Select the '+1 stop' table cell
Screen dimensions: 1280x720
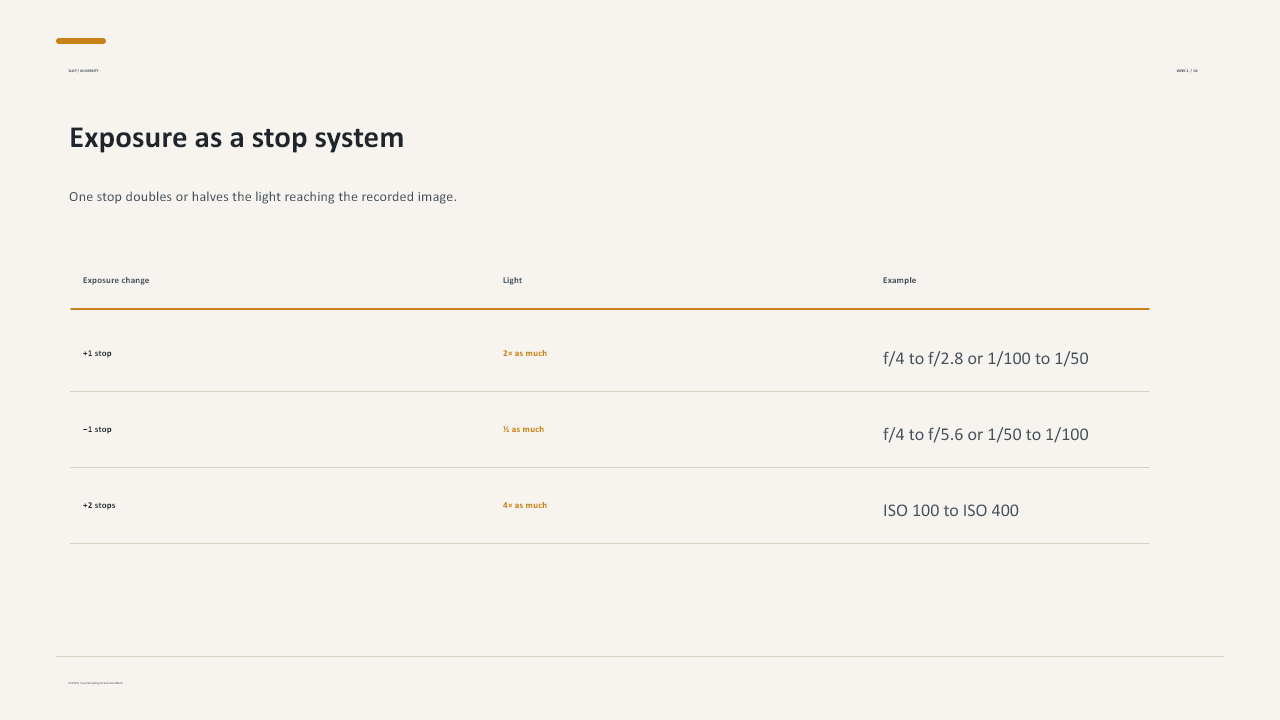coord(97,353)
